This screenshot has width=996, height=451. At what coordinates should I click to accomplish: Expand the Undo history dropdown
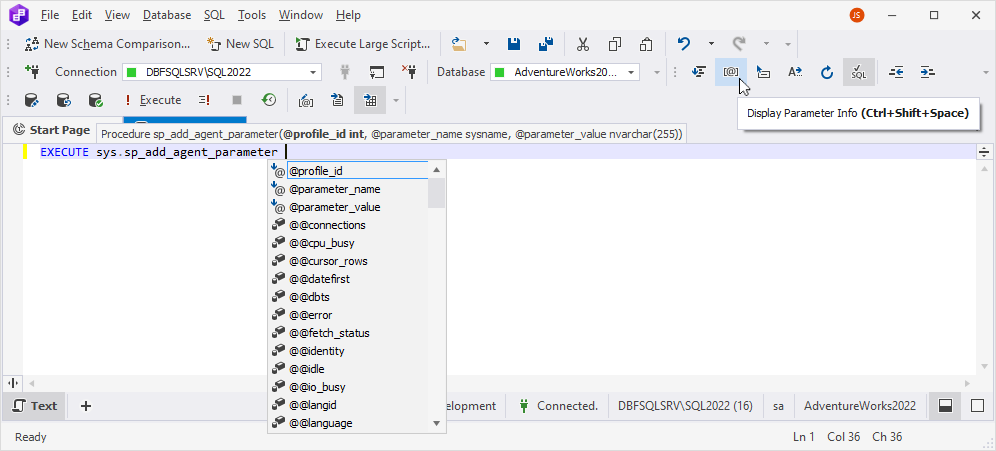coord(711,44)
